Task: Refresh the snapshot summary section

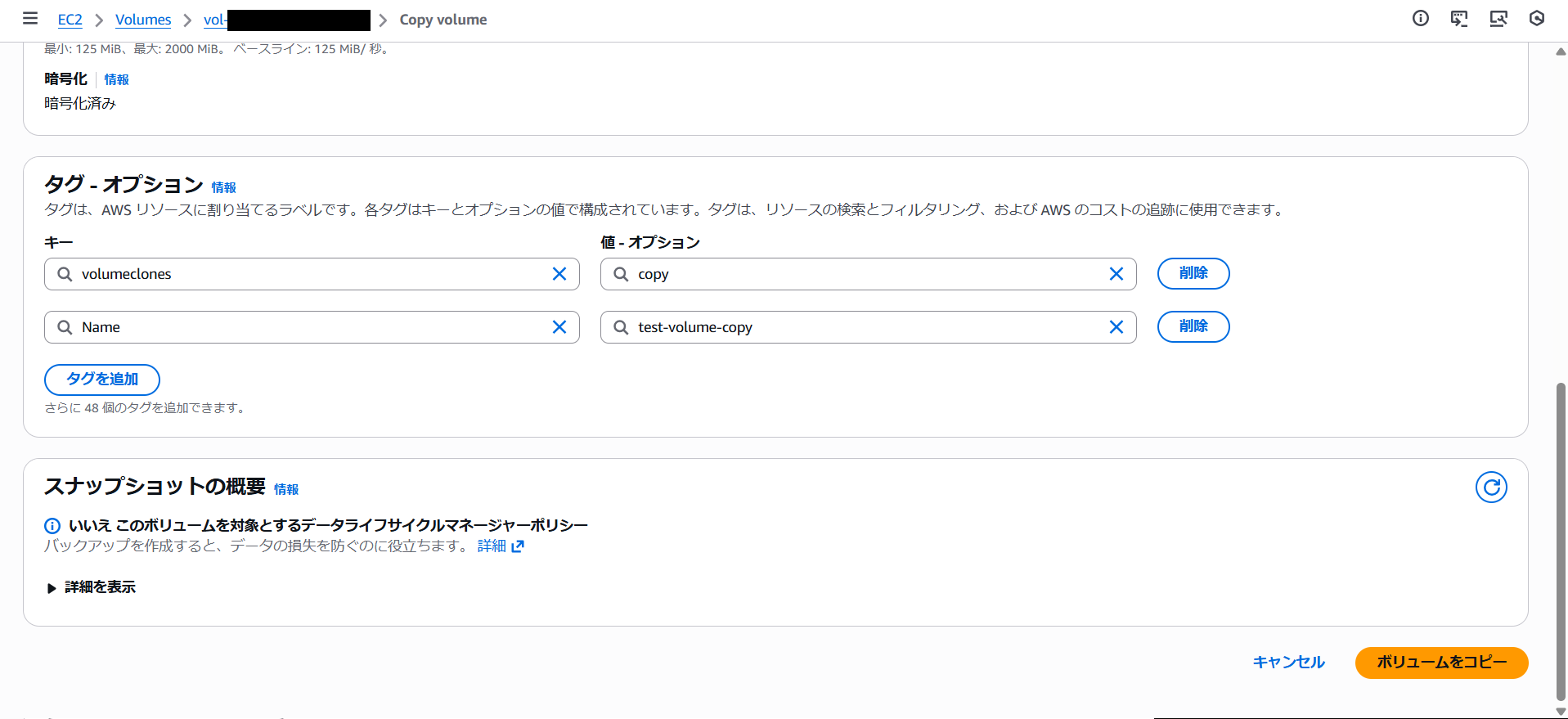Action: pos(1490,488)
